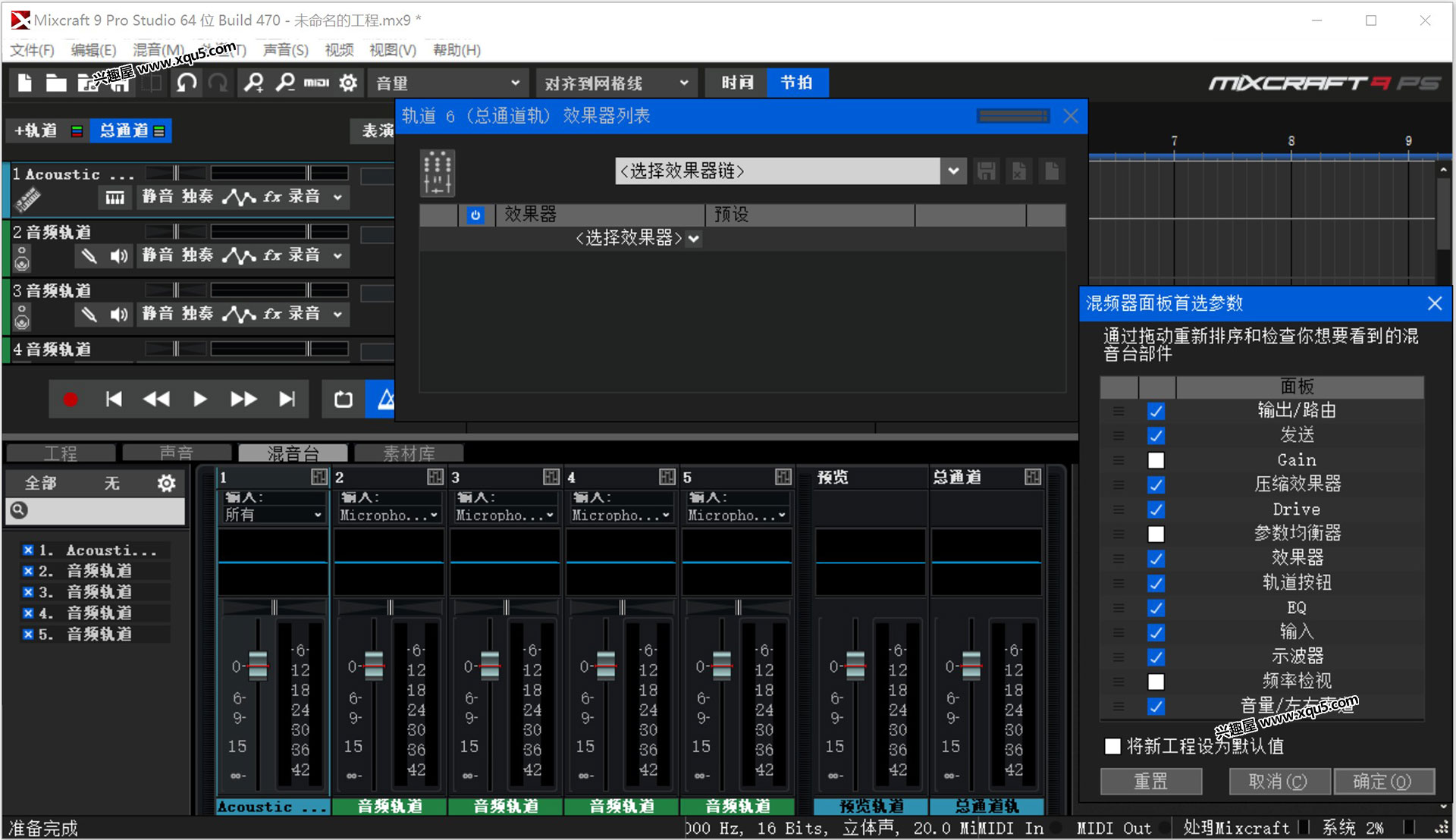Toggle the blue power button in effects list header
The width and height of the screenshot is (1456, 840).
click(475, 215)
